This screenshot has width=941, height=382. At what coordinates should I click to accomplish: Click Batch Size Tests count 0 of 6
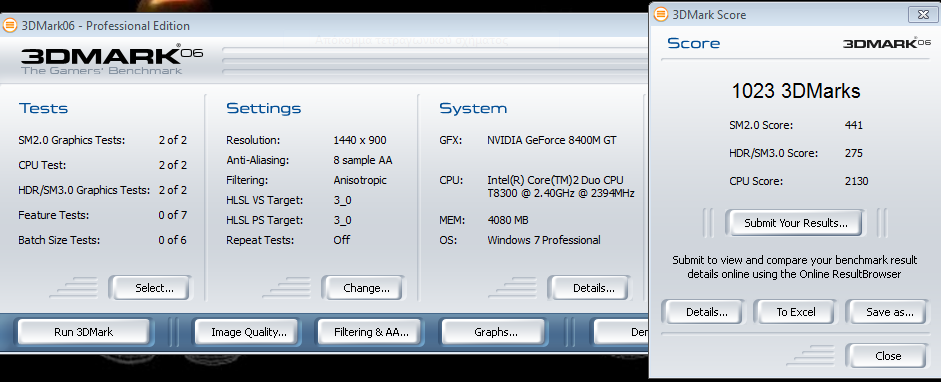coord(172,240)
